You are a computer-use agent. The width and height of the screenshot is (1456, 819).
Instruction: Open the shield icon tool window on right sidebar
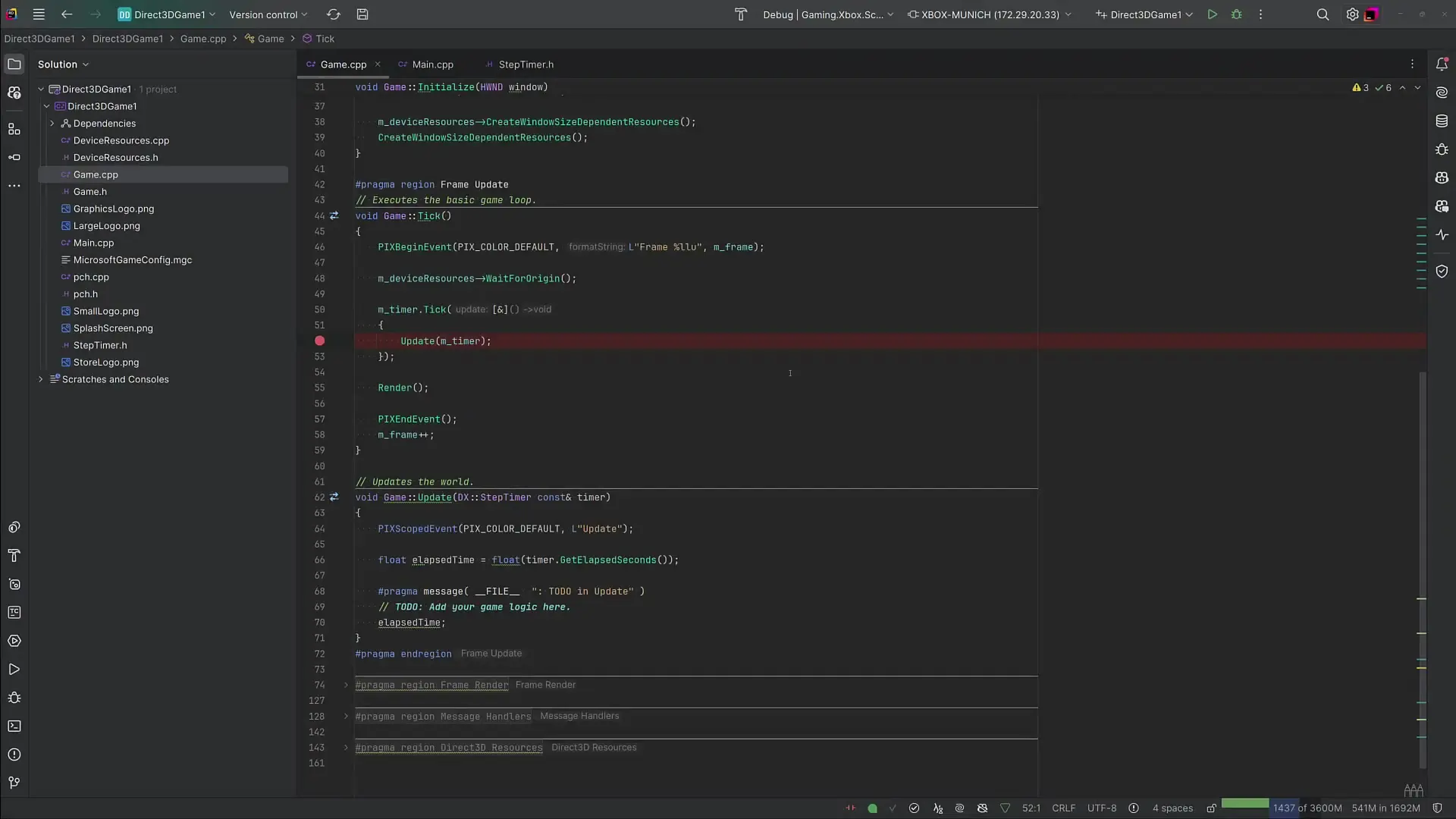pyautogui.click(x=1442, y=271)
